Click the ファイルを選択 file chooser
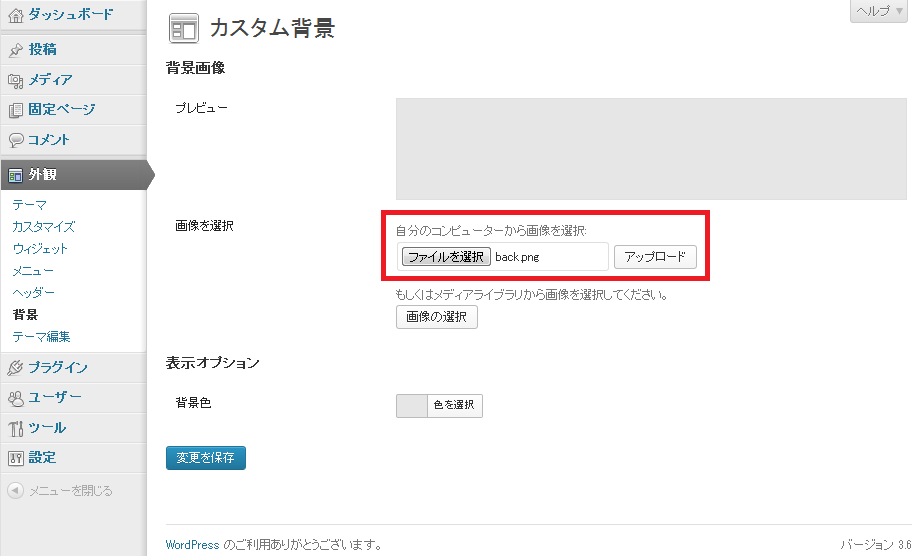 (446, 257)
